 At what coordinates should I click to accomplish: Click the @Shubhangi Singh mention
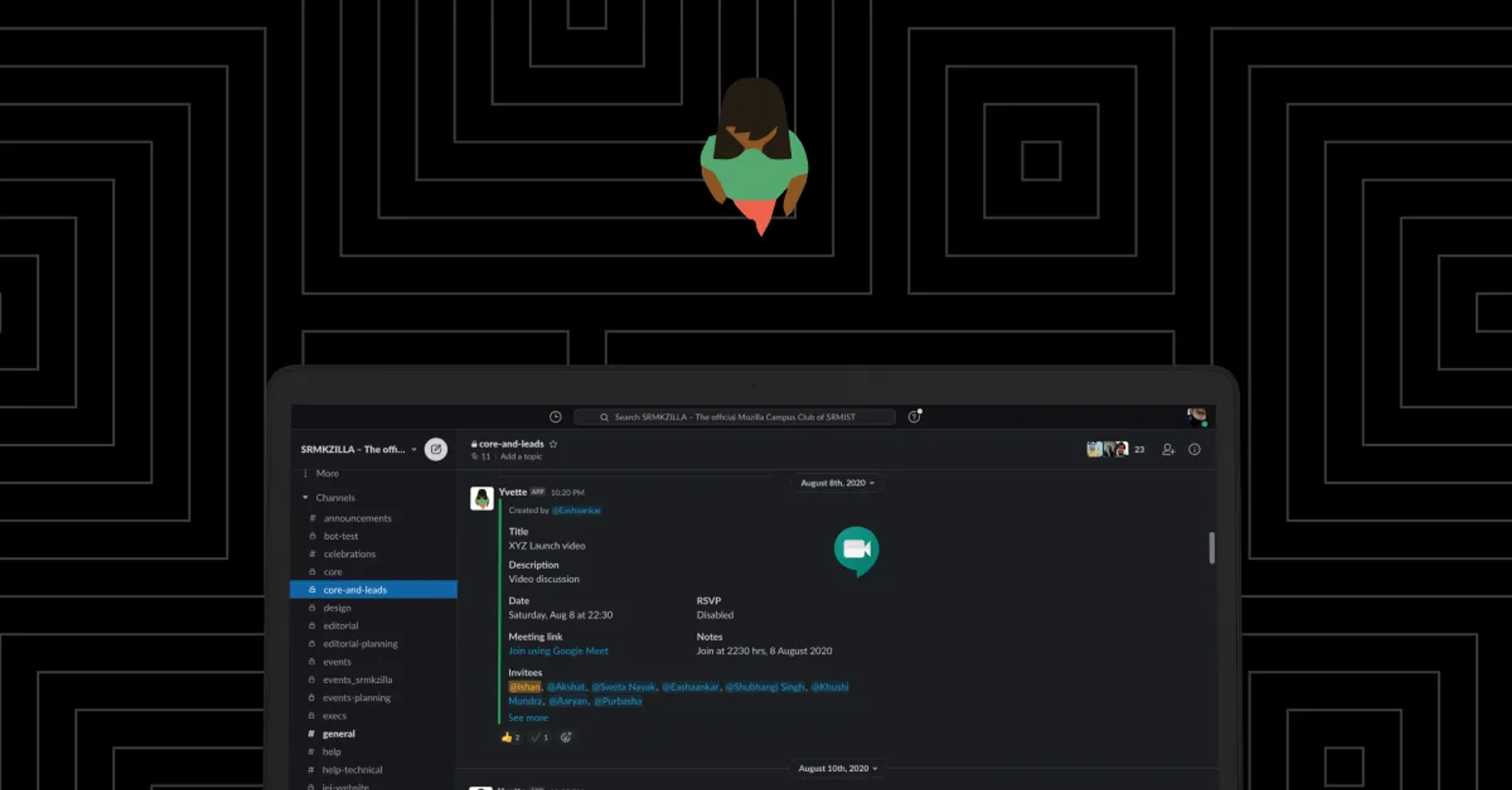[x=765, y=687]
